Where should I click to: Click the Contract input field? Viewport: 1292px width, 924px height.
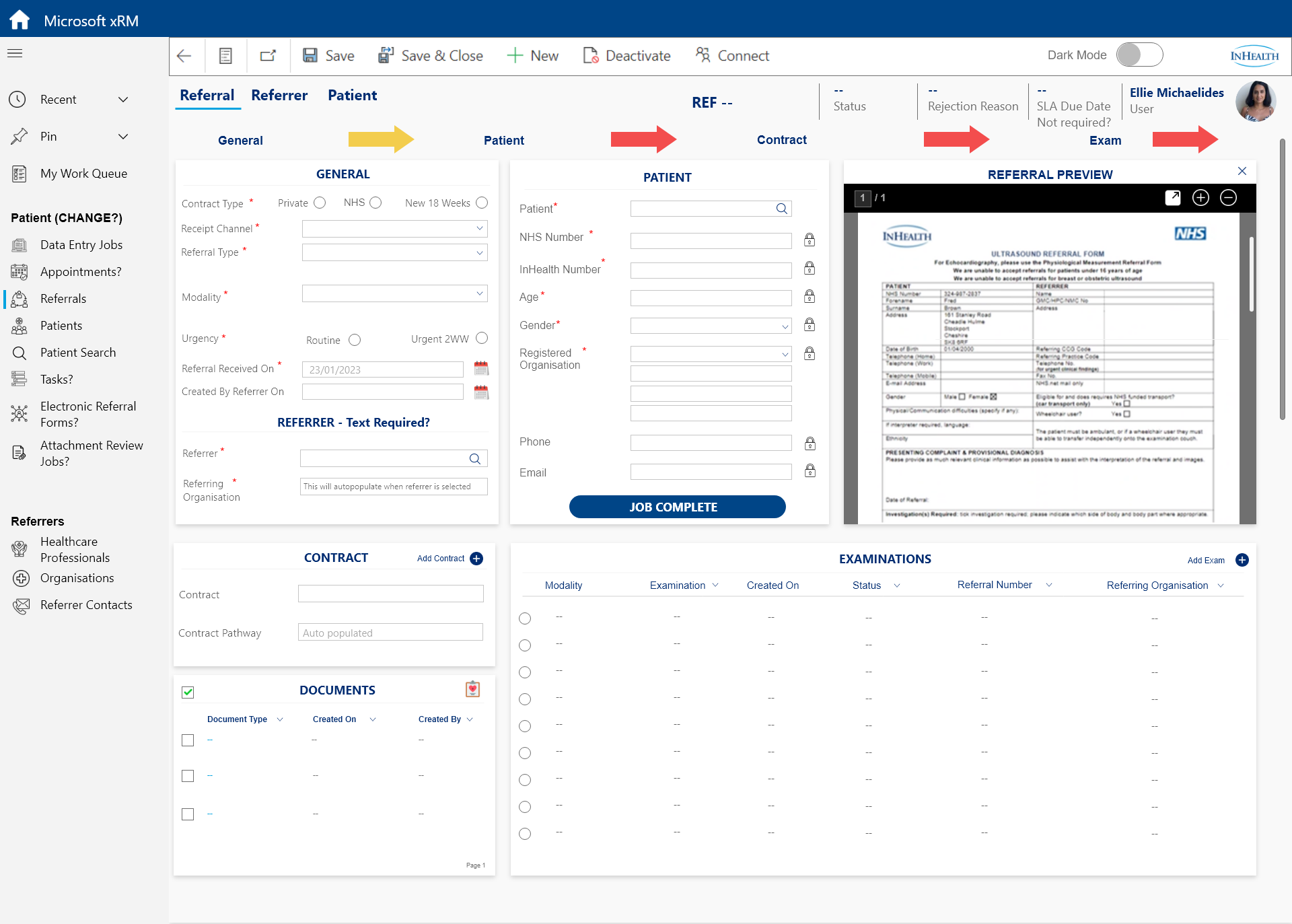coord(390,594)
